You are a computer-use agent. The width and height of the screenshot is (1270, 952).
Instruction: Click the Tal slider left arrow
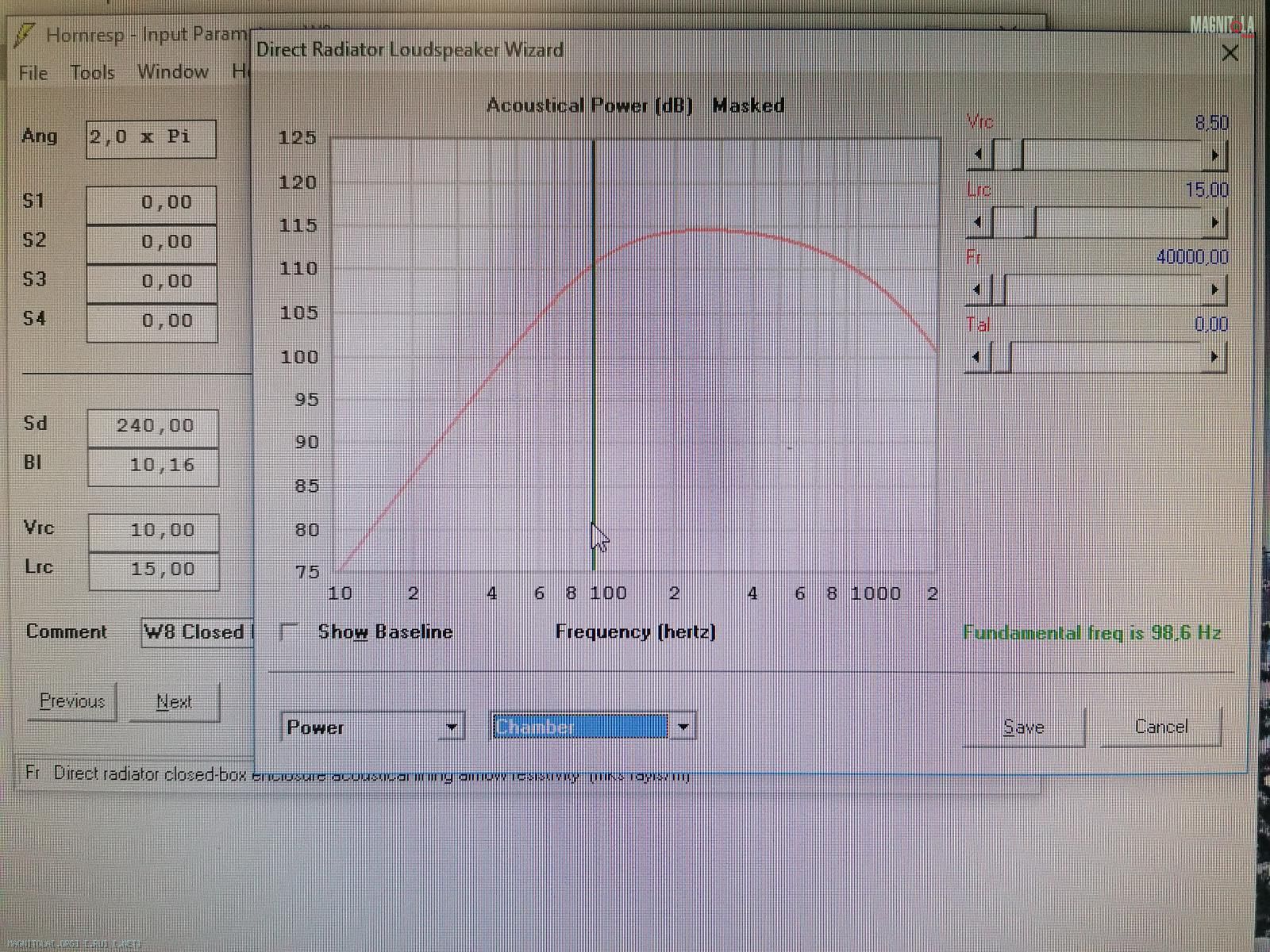click(978, 358)
